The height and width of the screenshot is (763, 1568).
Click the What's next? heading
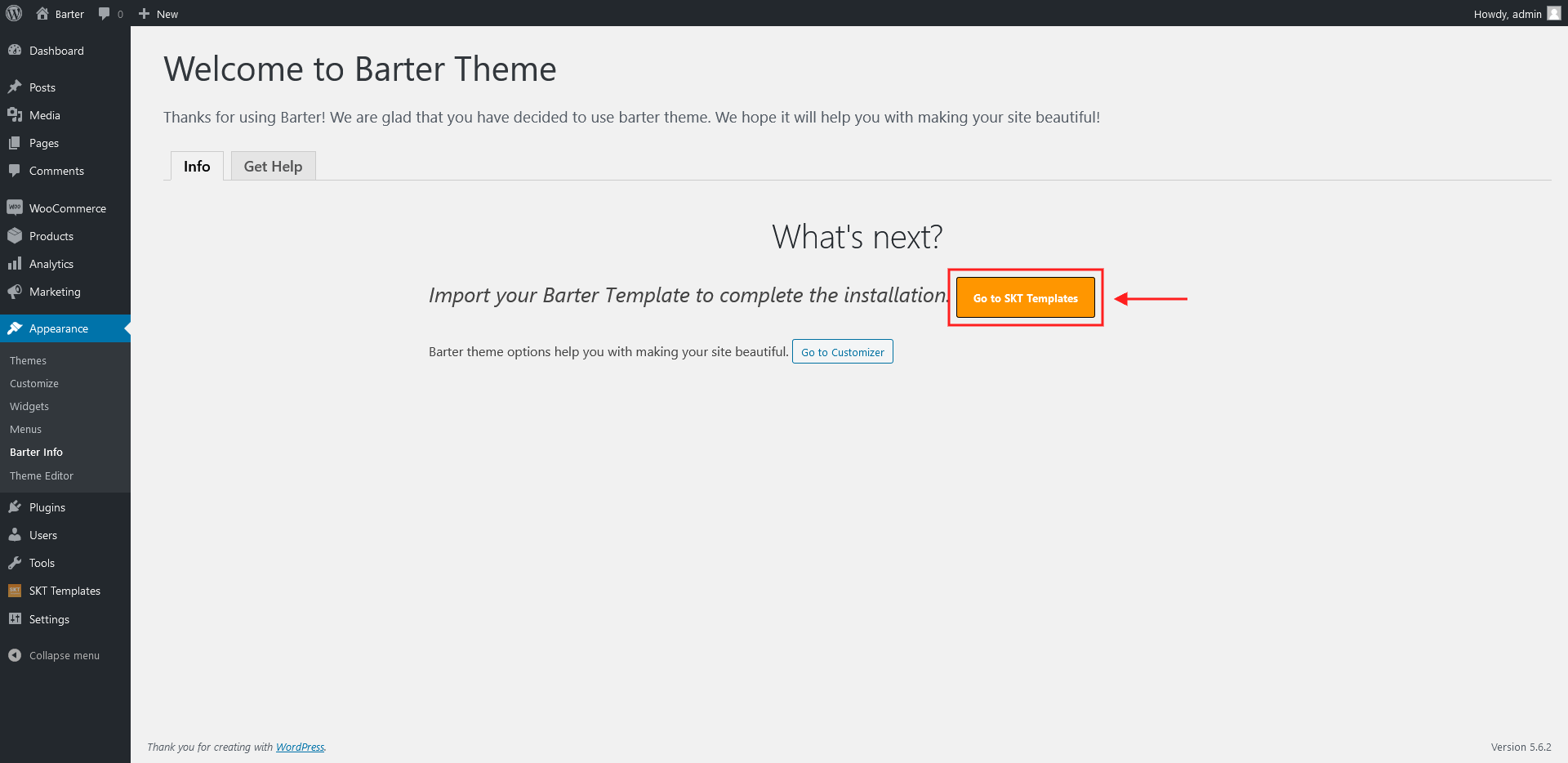tap(857, 237)
